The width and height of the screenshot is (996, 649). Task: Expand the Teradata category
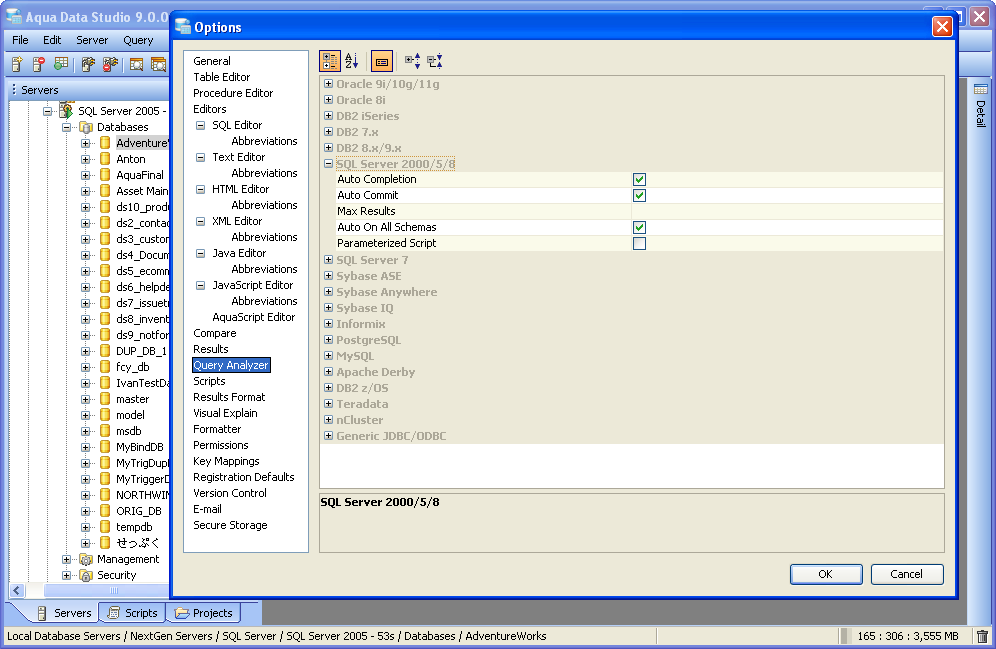(328, 404)
